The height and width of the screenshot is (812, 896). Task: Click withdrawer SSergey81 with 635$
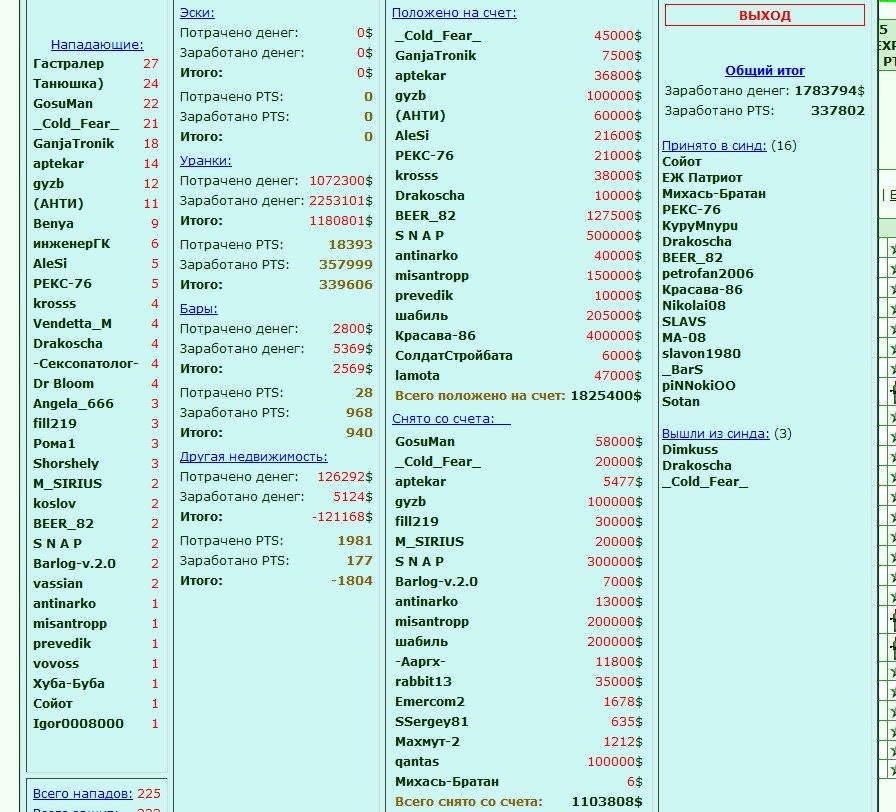pos(431,722)
